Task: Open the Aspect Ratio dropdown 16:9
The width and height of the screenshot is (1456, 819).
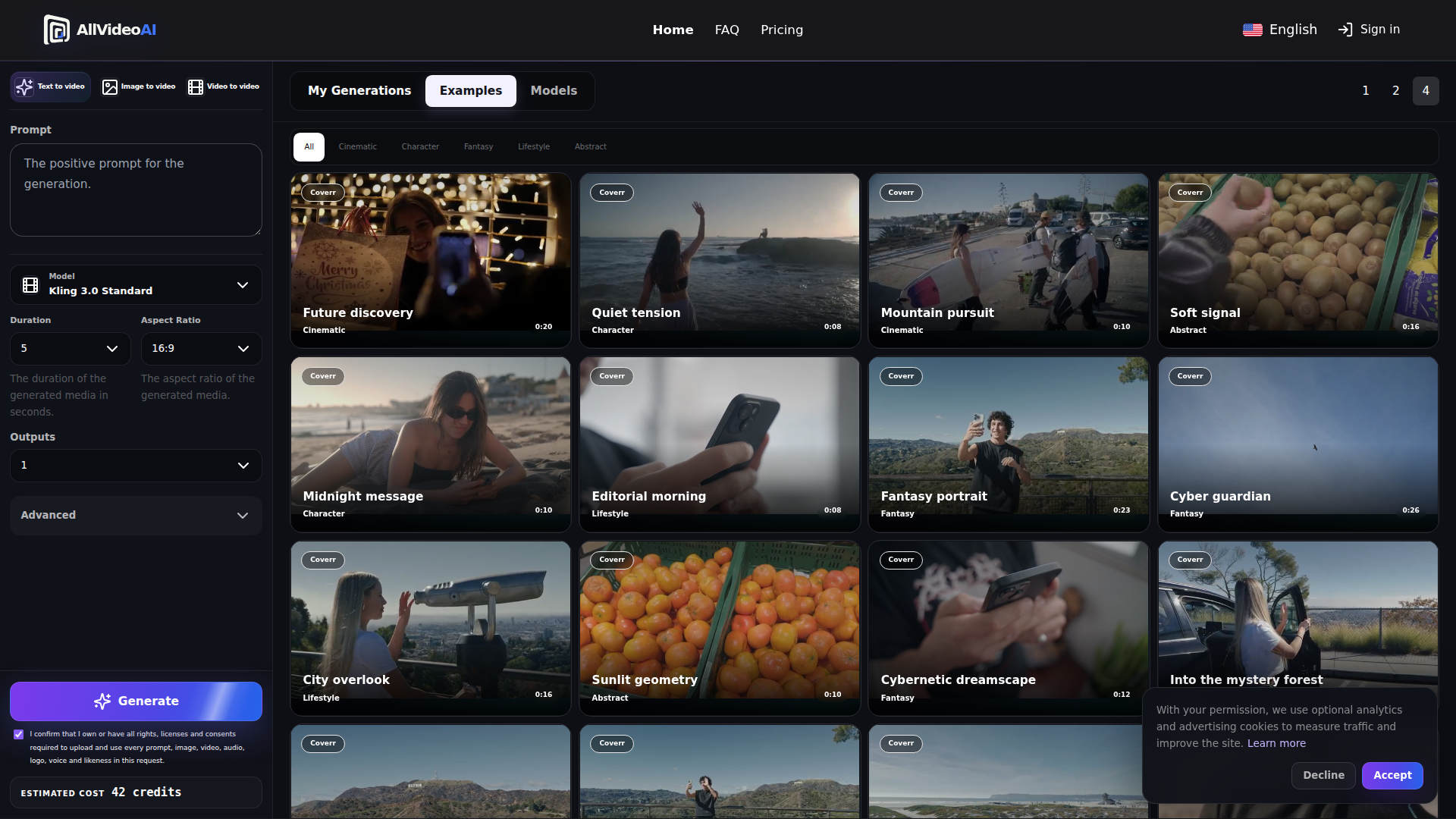Action: [201, 349]
